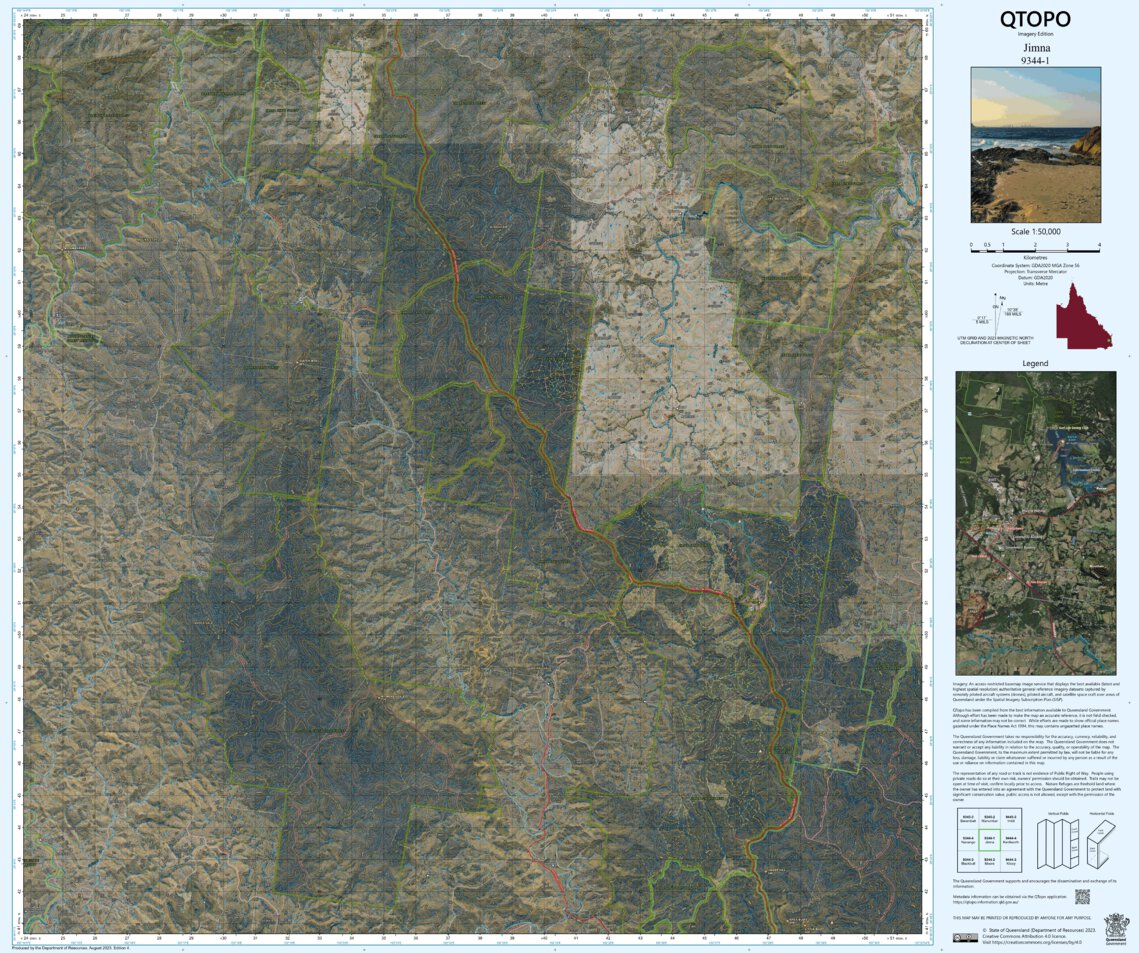Screen dimensions: 1139x953
Task: Toggle the highlighted Jimna cell in adjacent-map index
Action: (990, 840)
